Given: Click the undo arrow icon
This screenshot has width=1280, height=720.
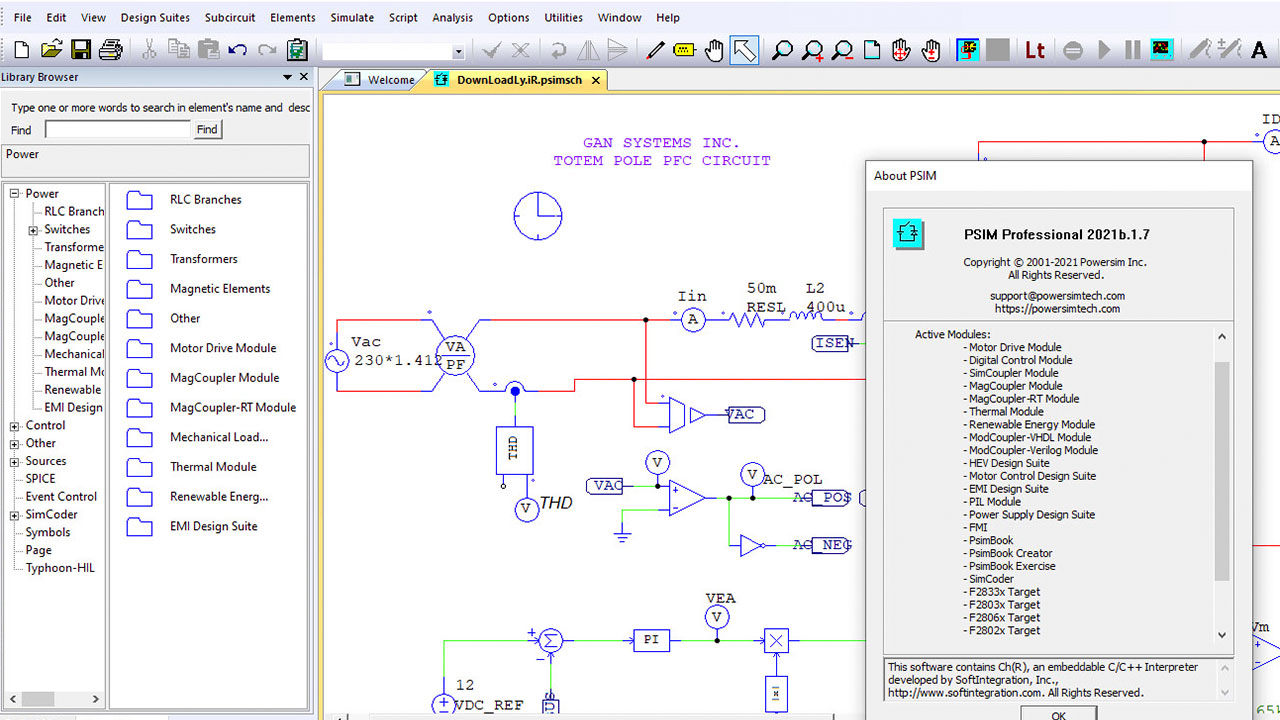Looking at the screenshot, I should pos(237,50).
